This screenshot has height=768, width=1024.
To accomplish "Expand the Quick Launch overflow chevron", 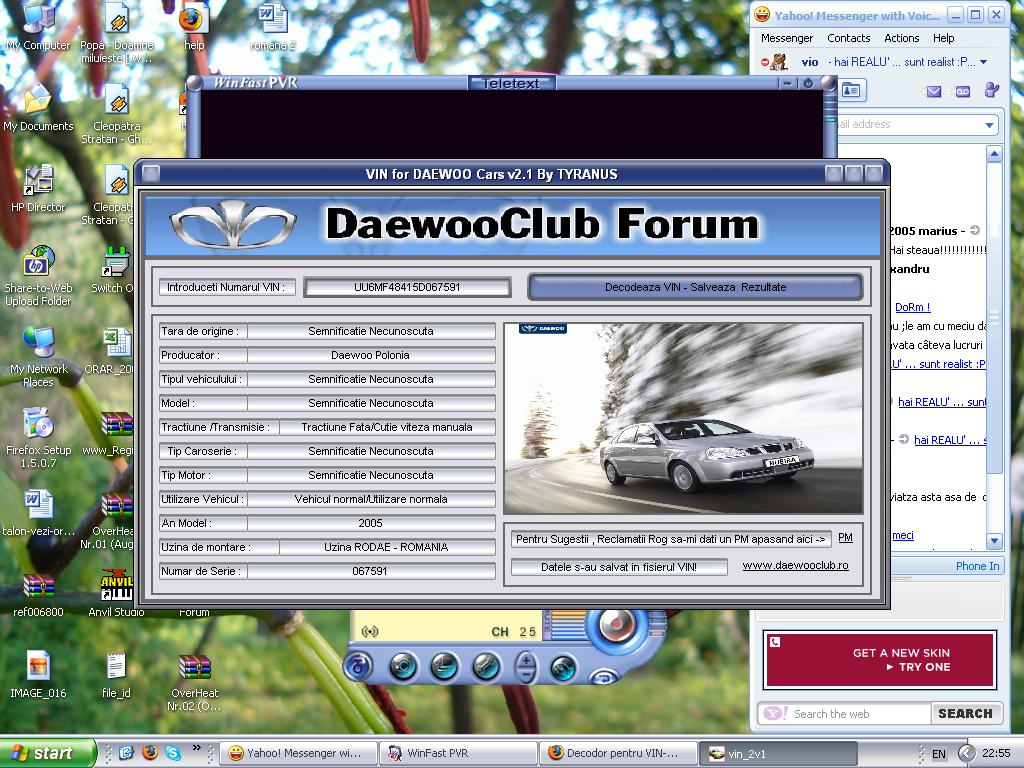I will (196, 748).
